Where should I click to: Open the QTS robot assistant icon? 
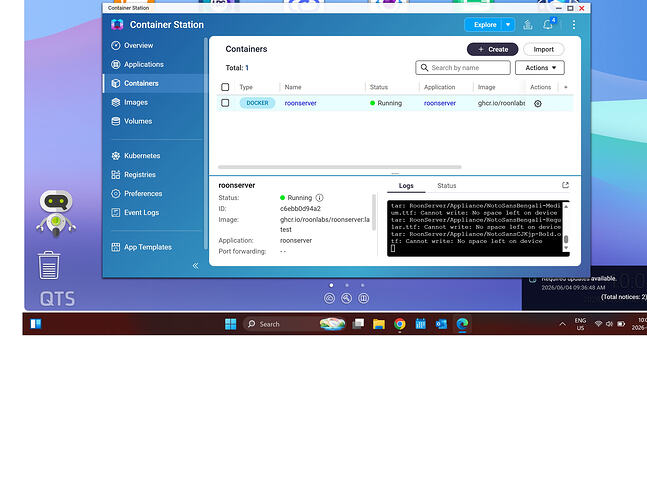[56, 213]
